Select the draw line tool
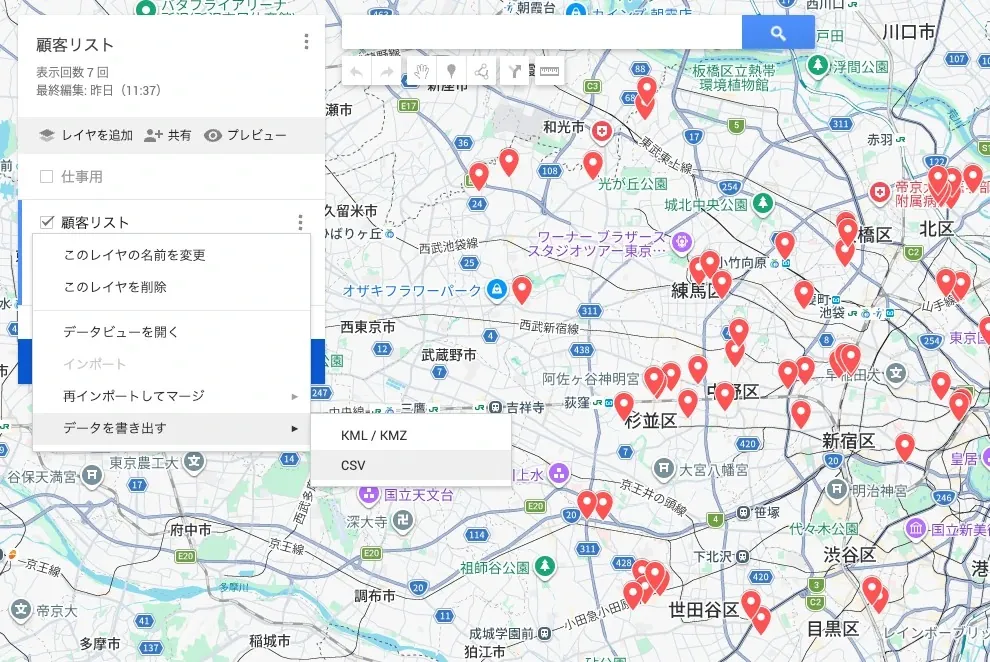The image size is (990, 662). pyautogui.click(x=482, y=72)
